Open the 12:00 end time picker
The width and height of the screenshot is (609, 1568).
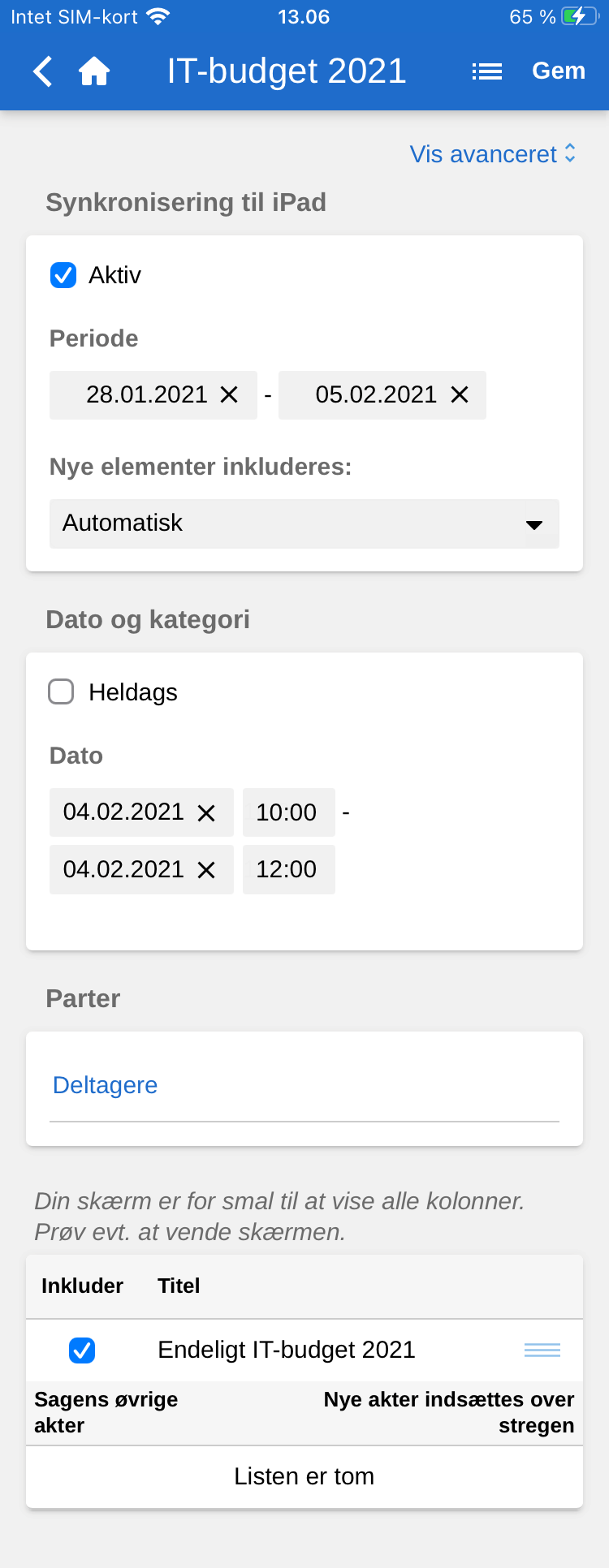(287, 870)
